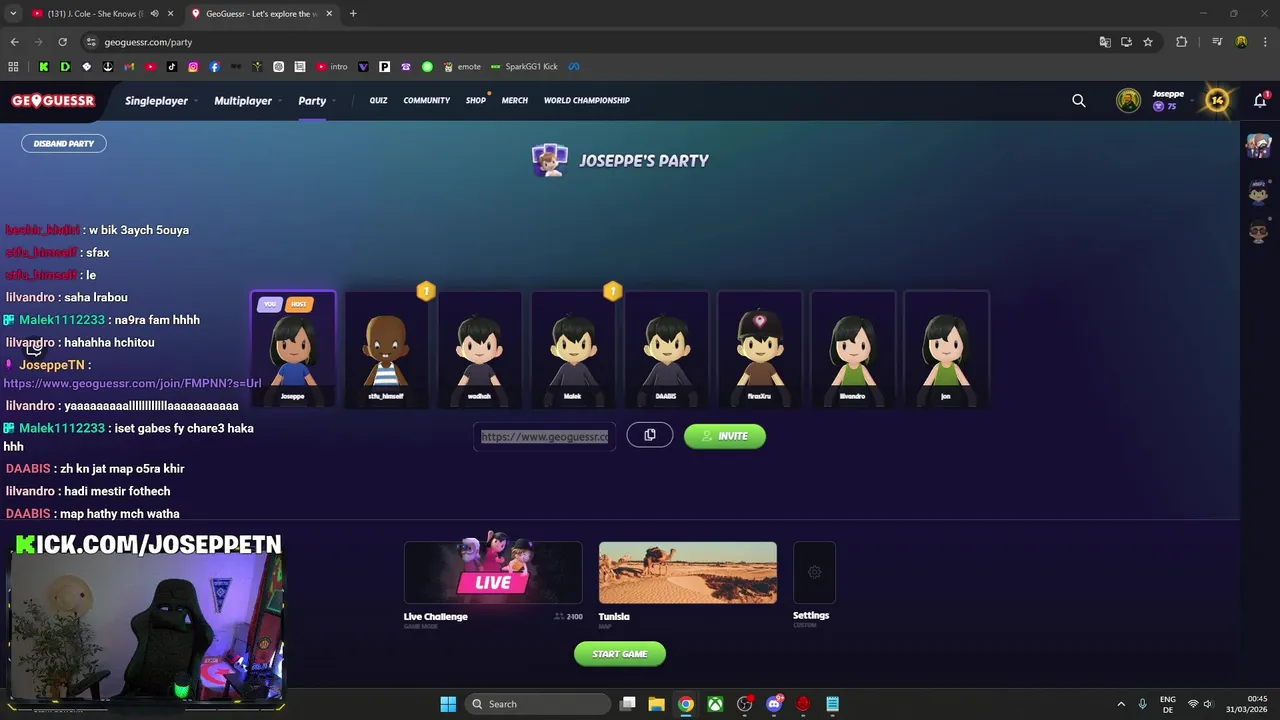Open File Explorer from the taskbar
1280x720 pixels.
(x=656, y=704)
